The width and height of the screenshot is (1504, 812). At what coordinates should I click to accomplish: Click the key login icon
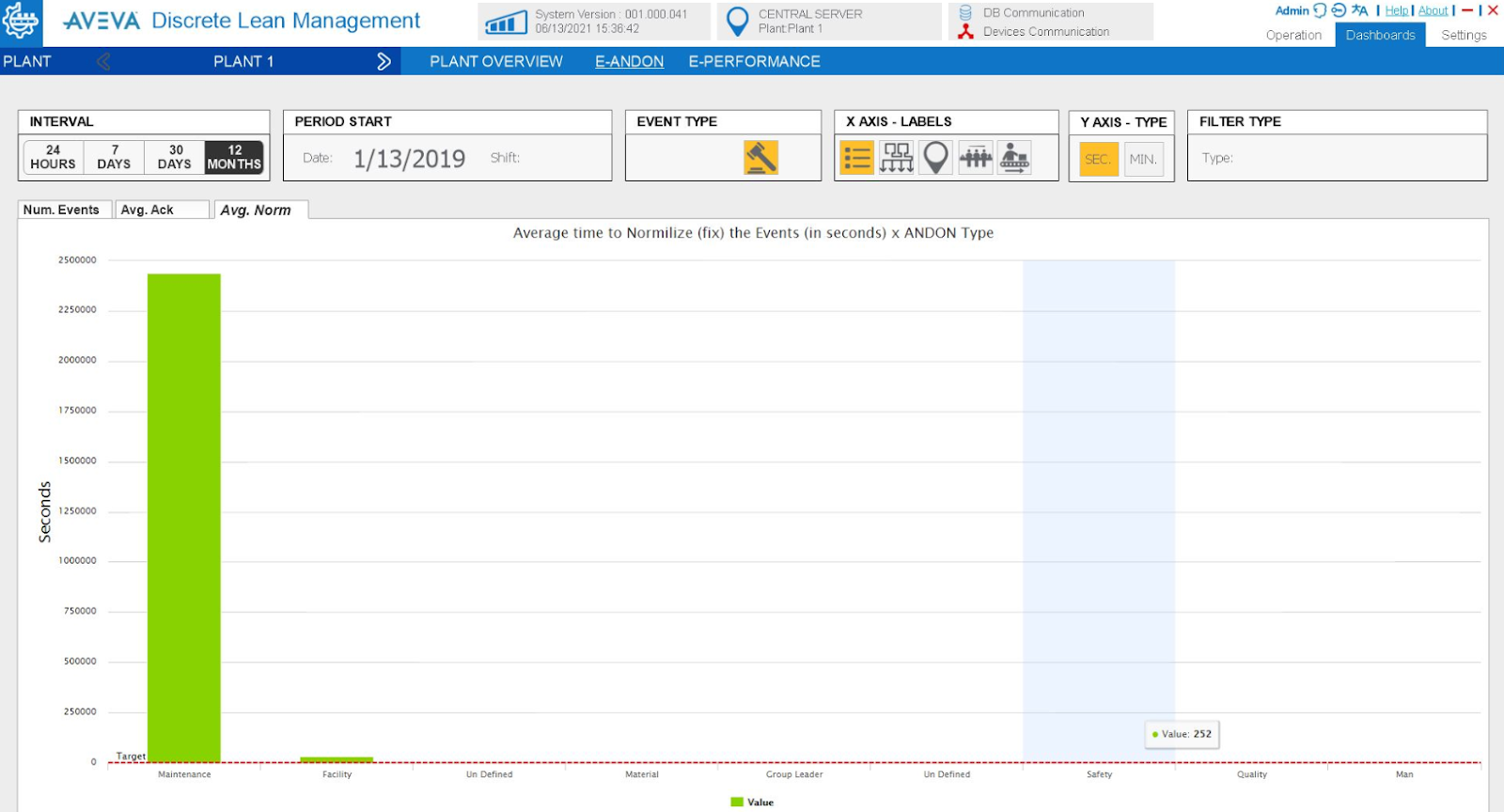point(1339,10)
